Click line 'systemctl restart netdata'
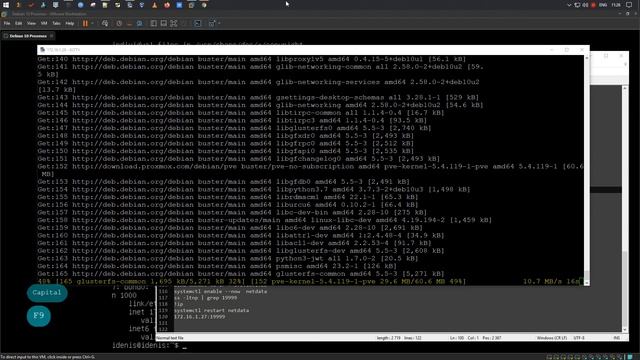 tap(211, 311)
